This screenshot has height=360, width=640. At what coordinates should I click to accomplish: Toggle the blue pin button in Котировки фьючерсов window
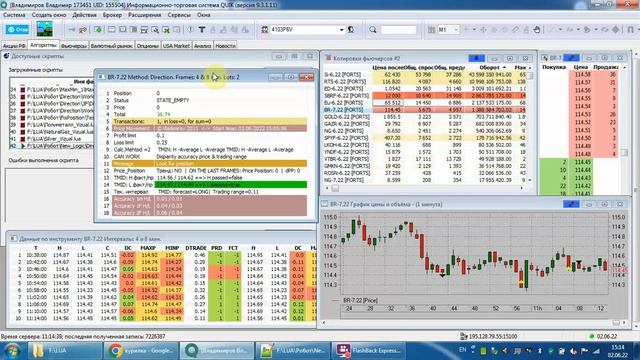click(x=476, y=58)
